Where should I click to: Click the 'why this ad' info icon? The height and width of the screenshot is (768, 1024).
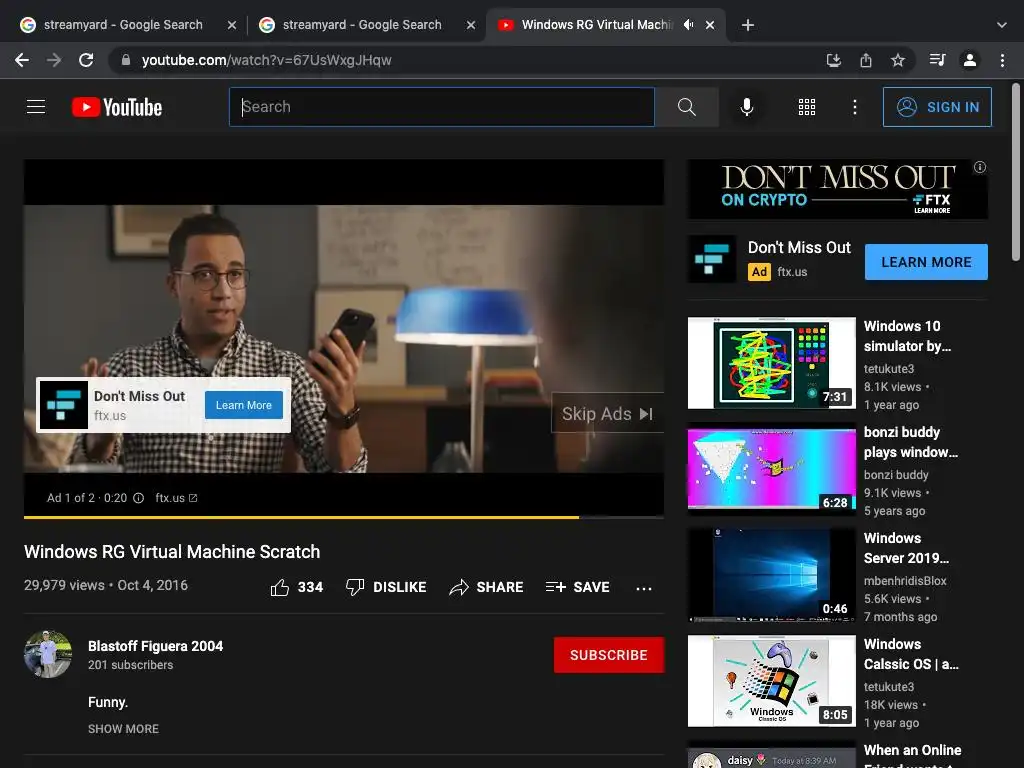coord(138,498)
